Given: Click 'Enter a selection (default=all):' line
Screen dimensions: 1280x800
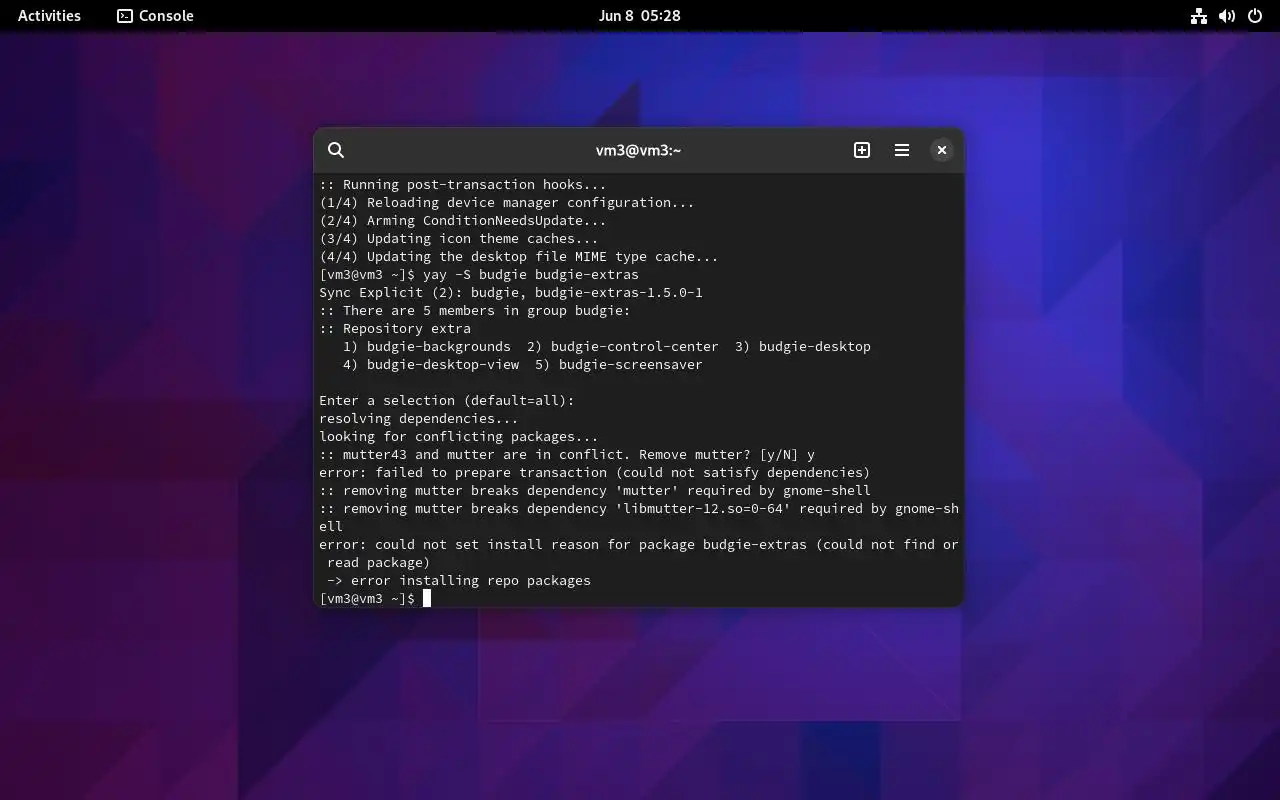Looking at the screenshot, I should pyautogui.click(x=447, y=400).
